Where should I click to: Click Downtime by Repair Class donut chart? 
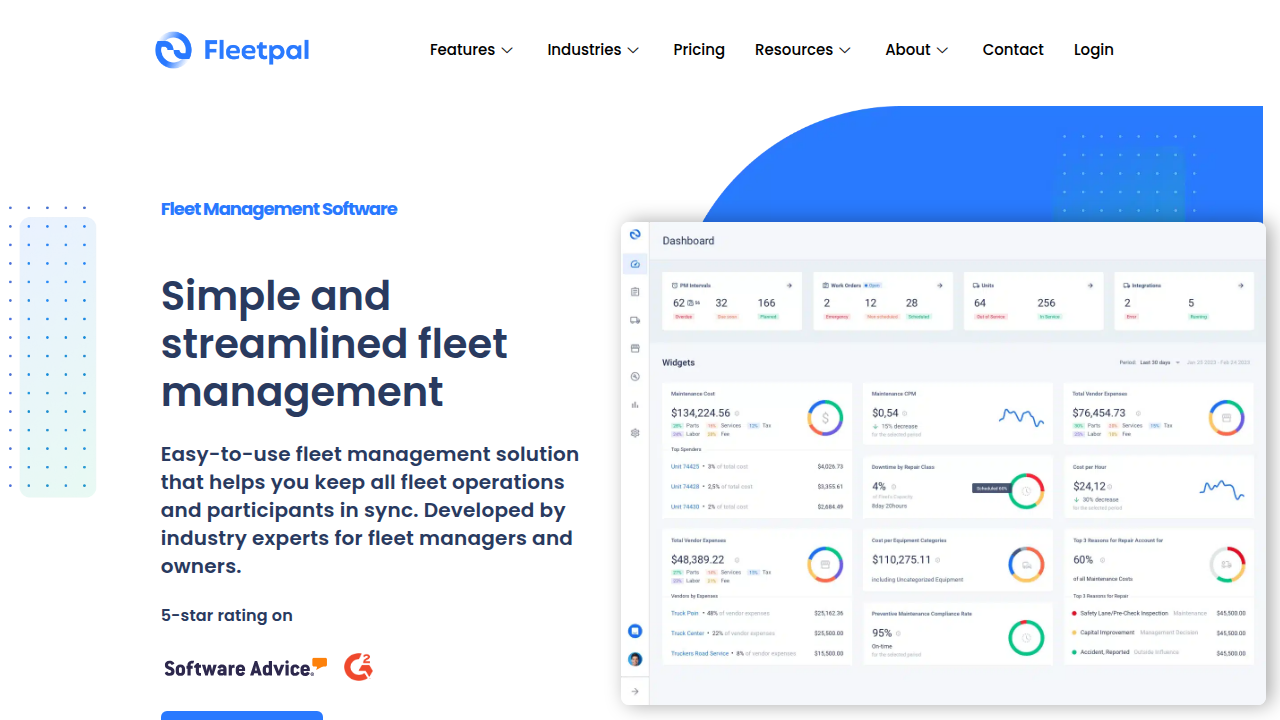1026,491
